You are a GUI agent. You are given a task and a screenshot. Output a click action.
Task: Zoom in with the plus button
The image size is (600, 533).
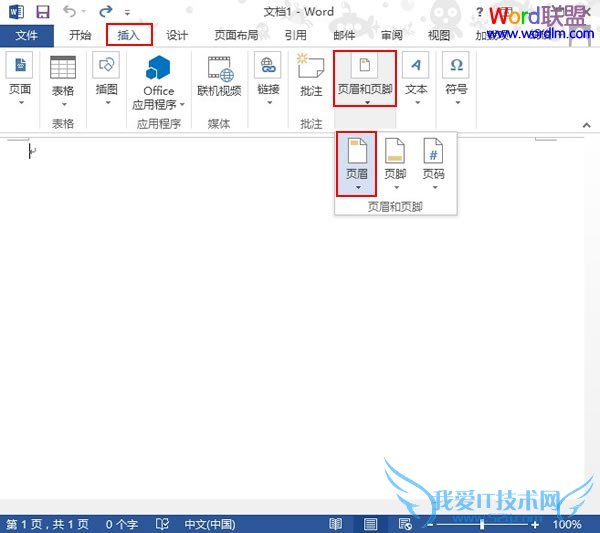(535, 525)
